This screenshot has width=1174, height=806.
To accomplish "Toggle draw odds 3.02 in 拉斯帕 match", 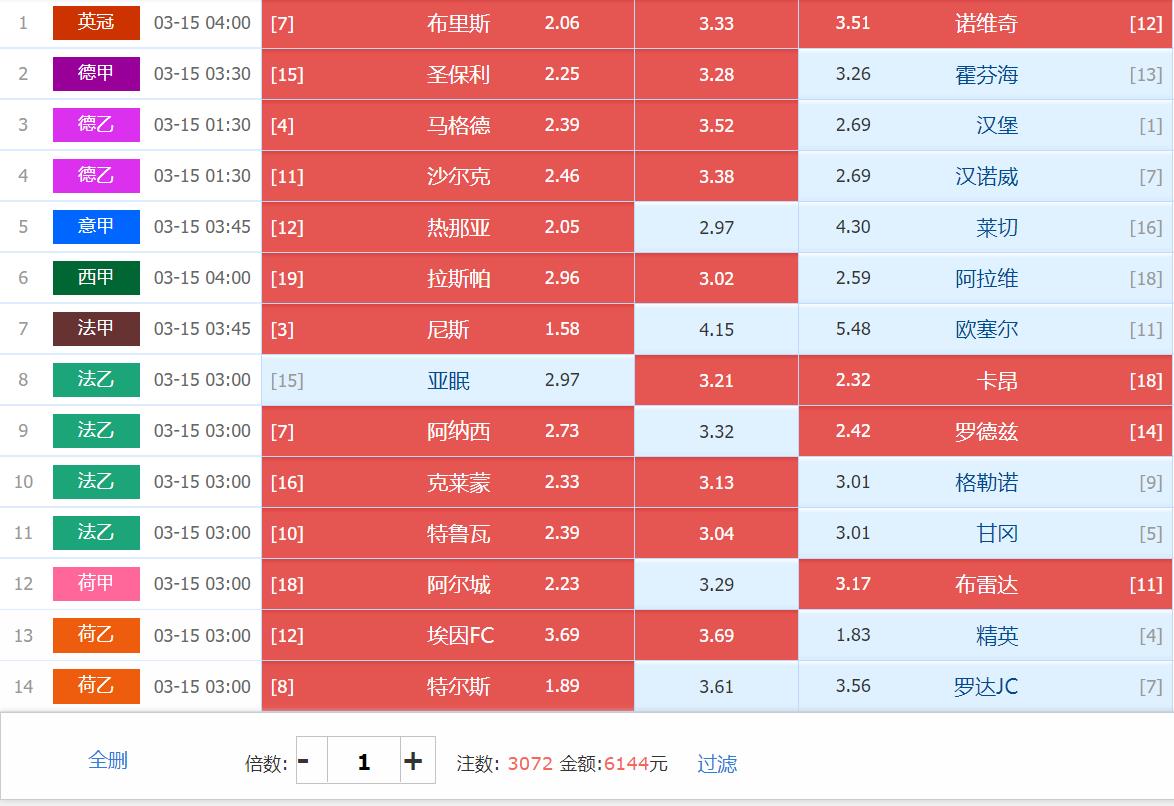I will pyautogui.click(x=717, y=278).
